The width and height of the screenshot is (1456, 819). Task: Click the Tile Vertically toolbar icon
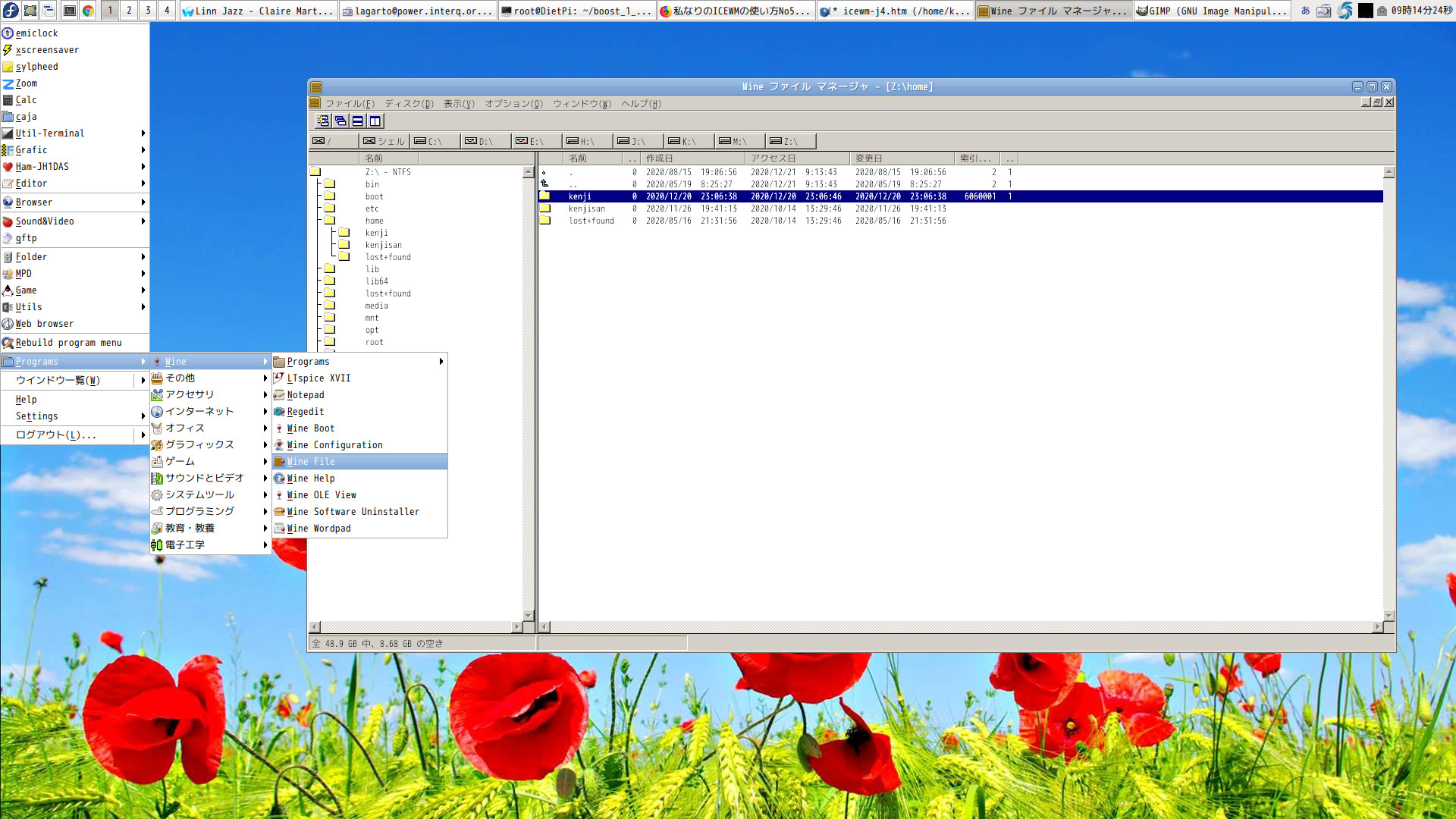coord(375,121)
